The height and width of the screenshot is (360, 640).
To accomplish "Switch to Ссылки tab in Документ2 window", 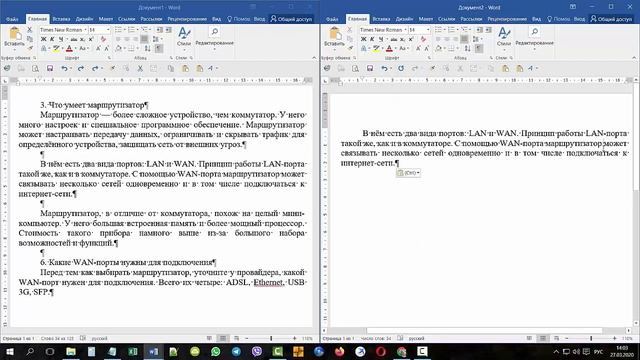I will [447, 19].
